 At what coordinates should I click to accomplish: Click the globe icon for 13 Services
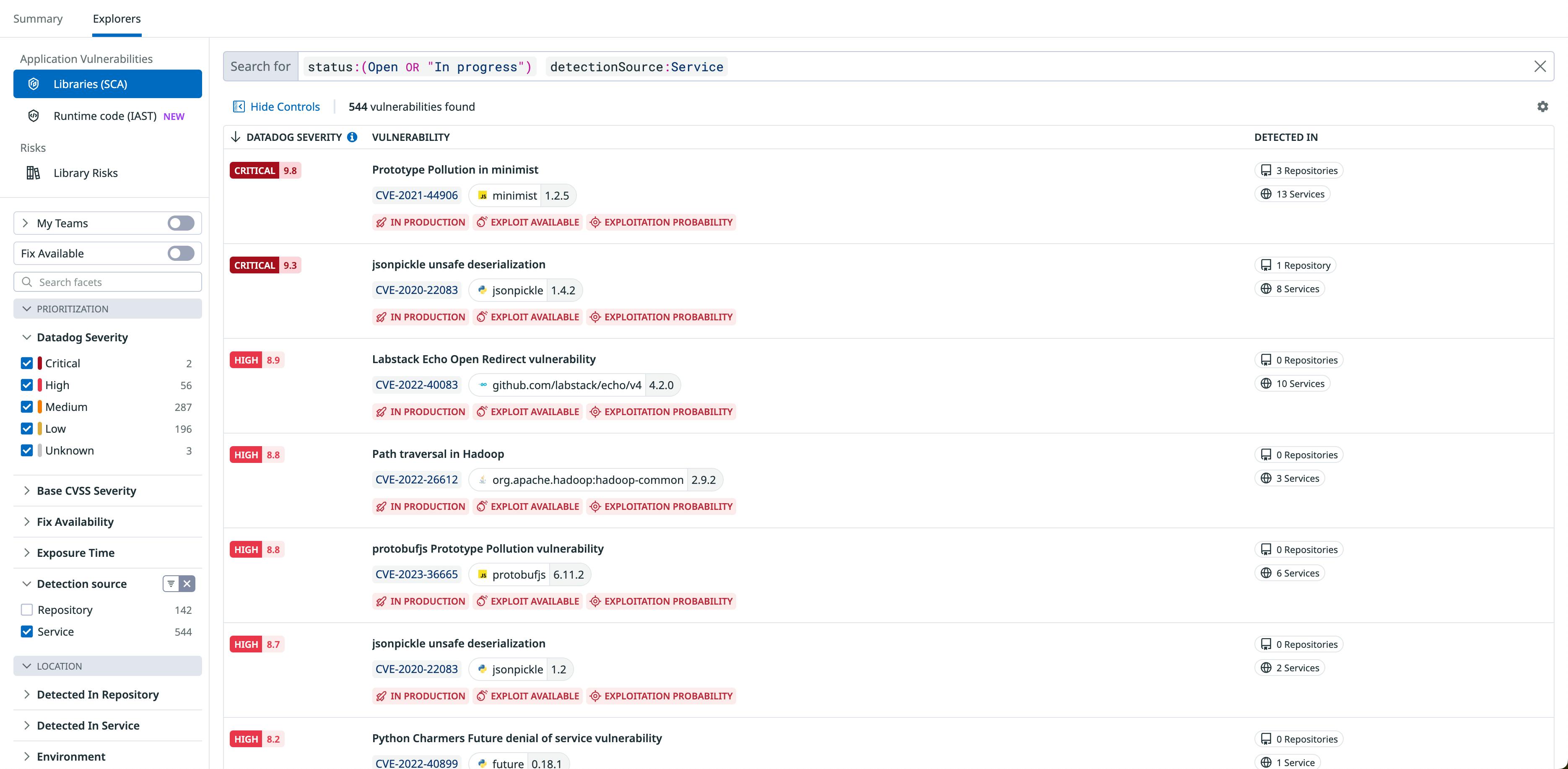pos(1267,194)
